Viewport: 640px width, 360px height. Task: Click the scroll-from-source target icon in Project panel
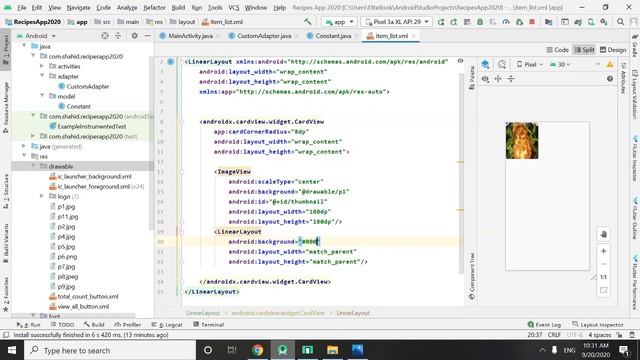pyautogui.click(x=105, y=36)
